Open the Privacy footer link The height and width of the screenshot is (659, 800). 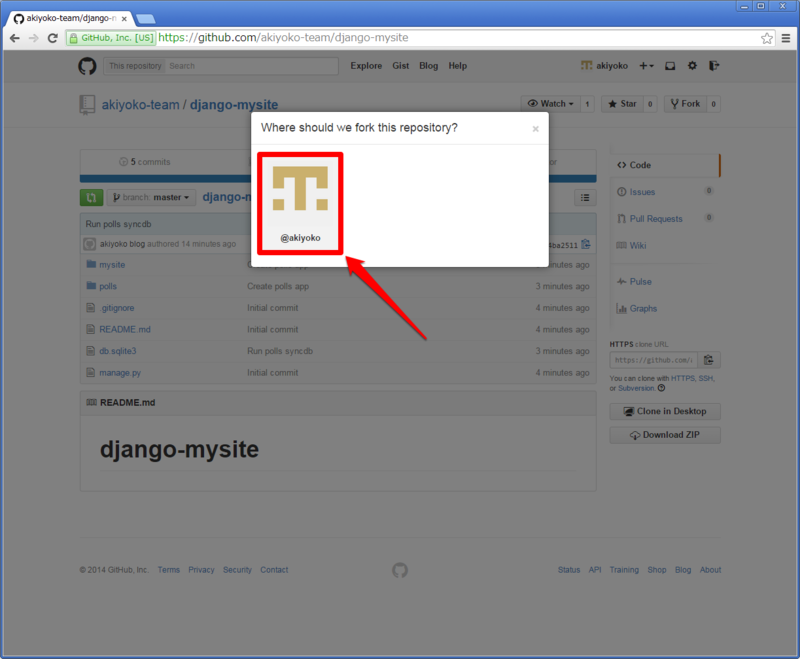coord(201,570)
